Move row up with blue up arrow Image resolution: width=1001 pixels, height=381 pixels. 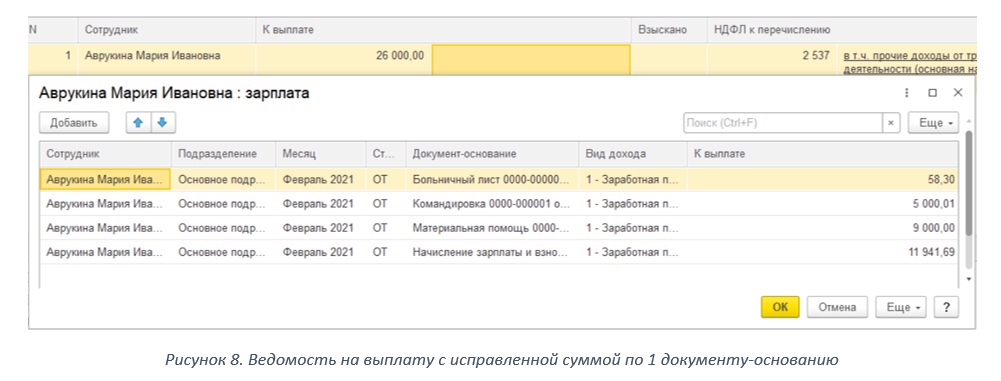pos(139,123)
